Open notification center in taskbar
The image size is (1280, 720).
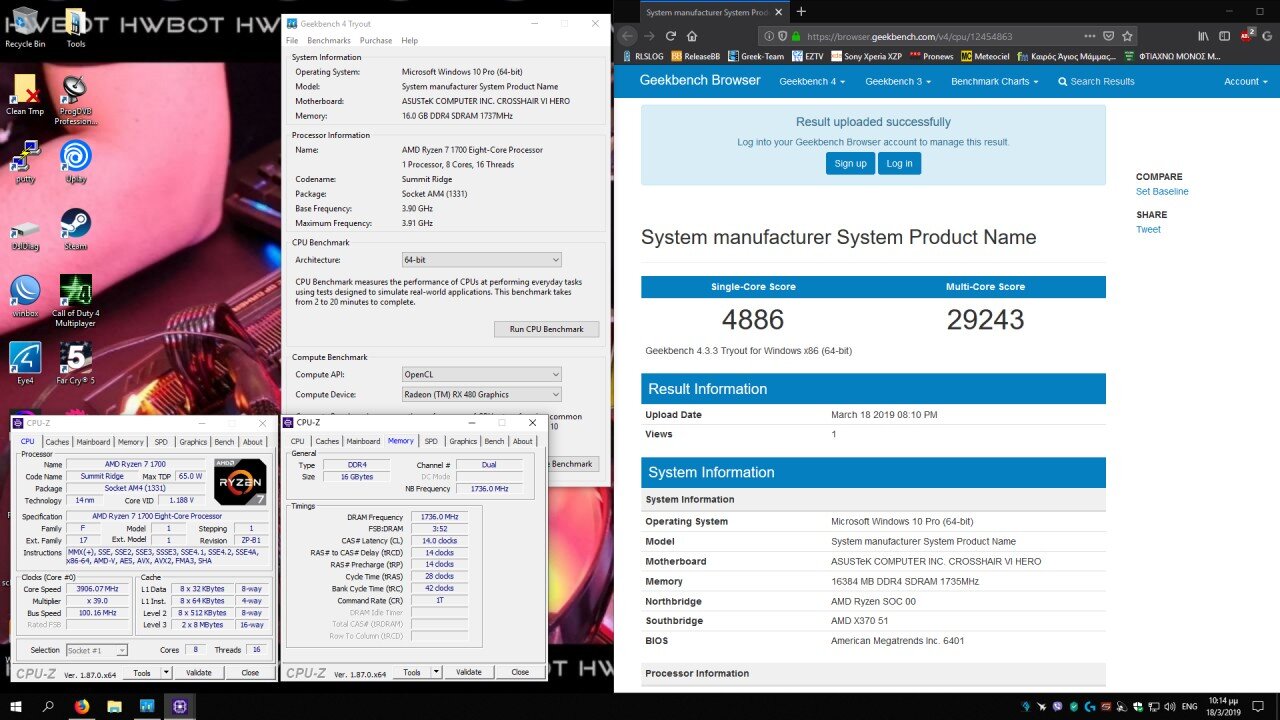[1258, 706]
